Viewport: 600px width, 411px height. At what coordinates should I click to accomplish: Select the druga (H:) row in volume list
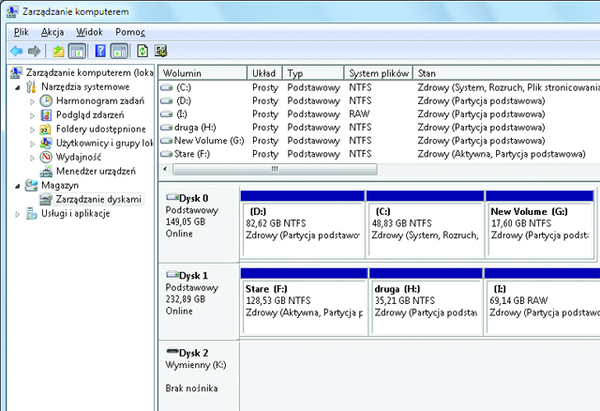click(195, 128)
